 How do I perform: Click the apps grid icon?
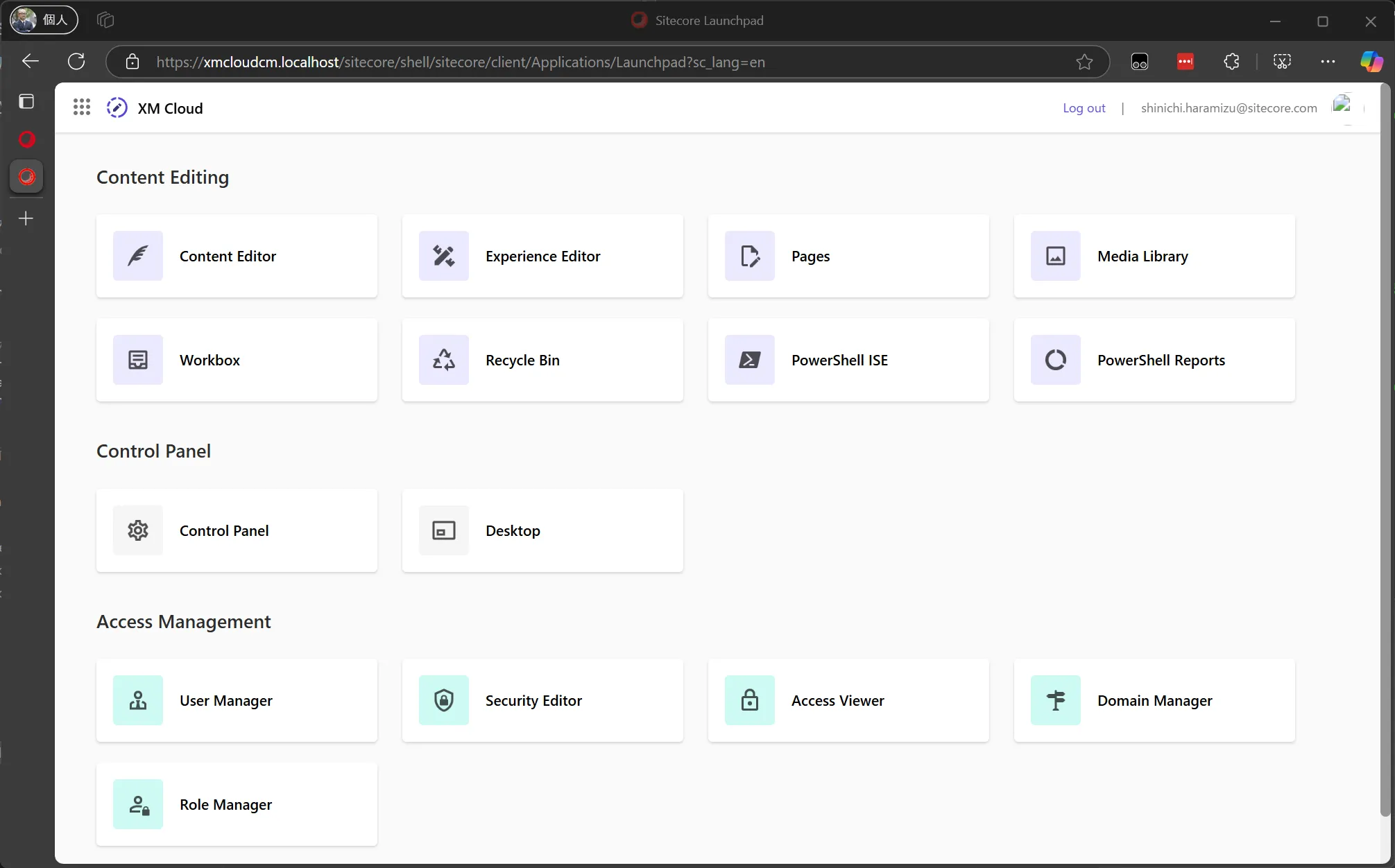81,108
